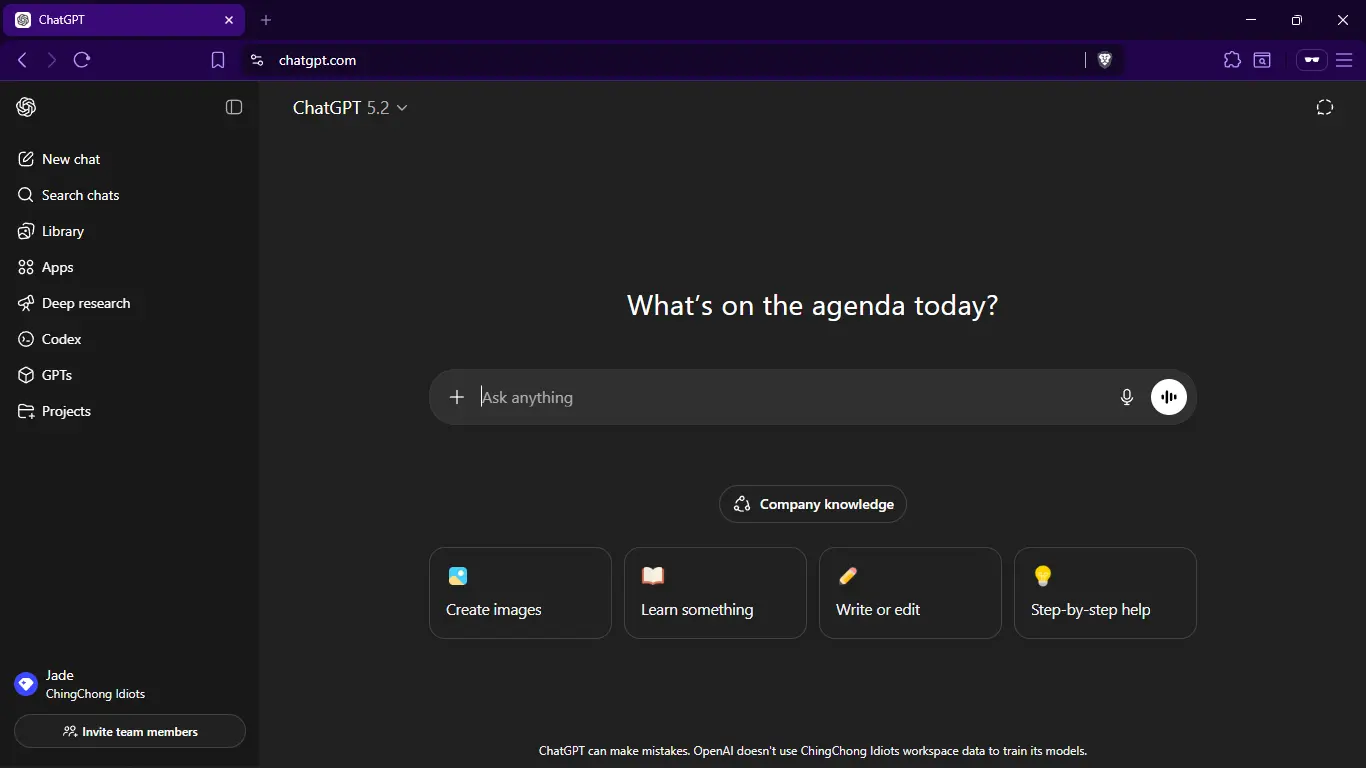Screen dimensions: 1366x768
Task: Minimize the browser window
Action: click(1251, 20)
